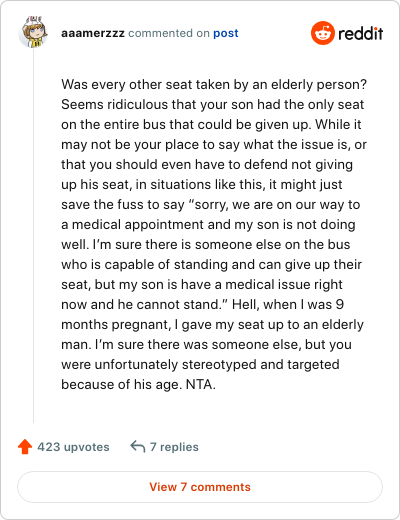Click the line starting "a medical appointment"
This screenshot has height=520, width=400.
pos(208,224)
